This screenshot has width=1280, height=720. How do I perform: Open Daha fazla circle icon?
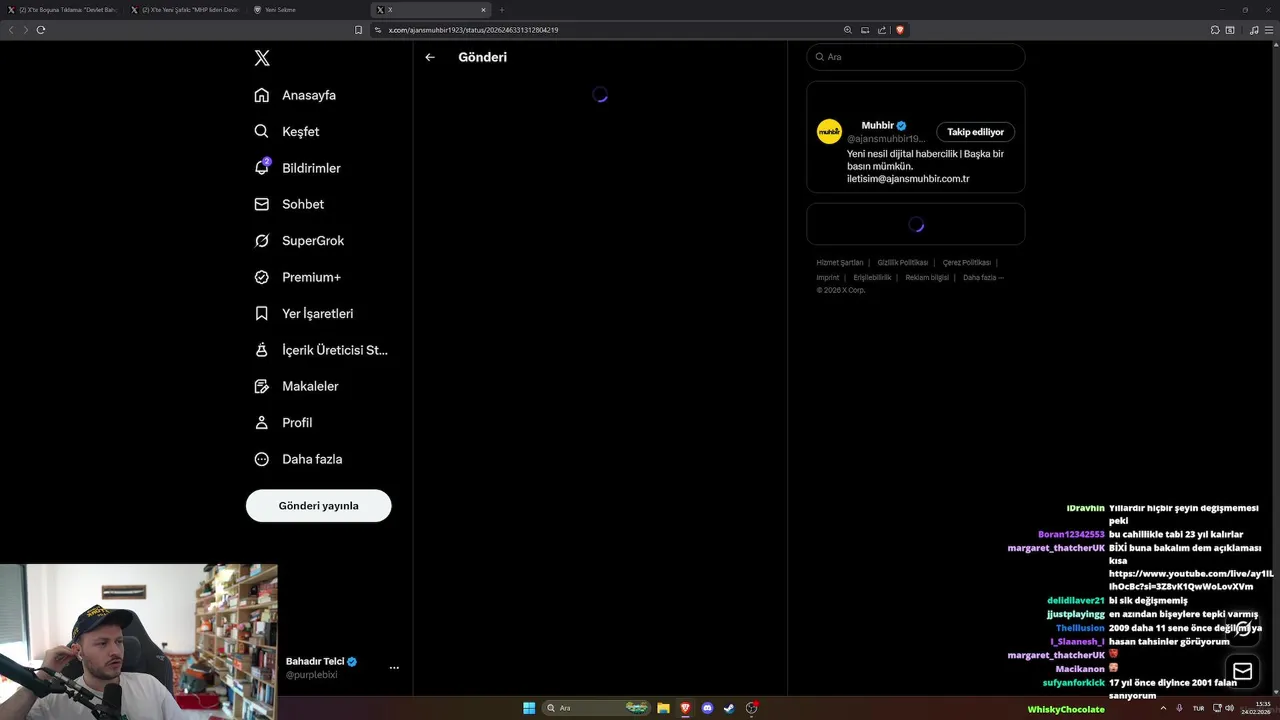[262, 459]
